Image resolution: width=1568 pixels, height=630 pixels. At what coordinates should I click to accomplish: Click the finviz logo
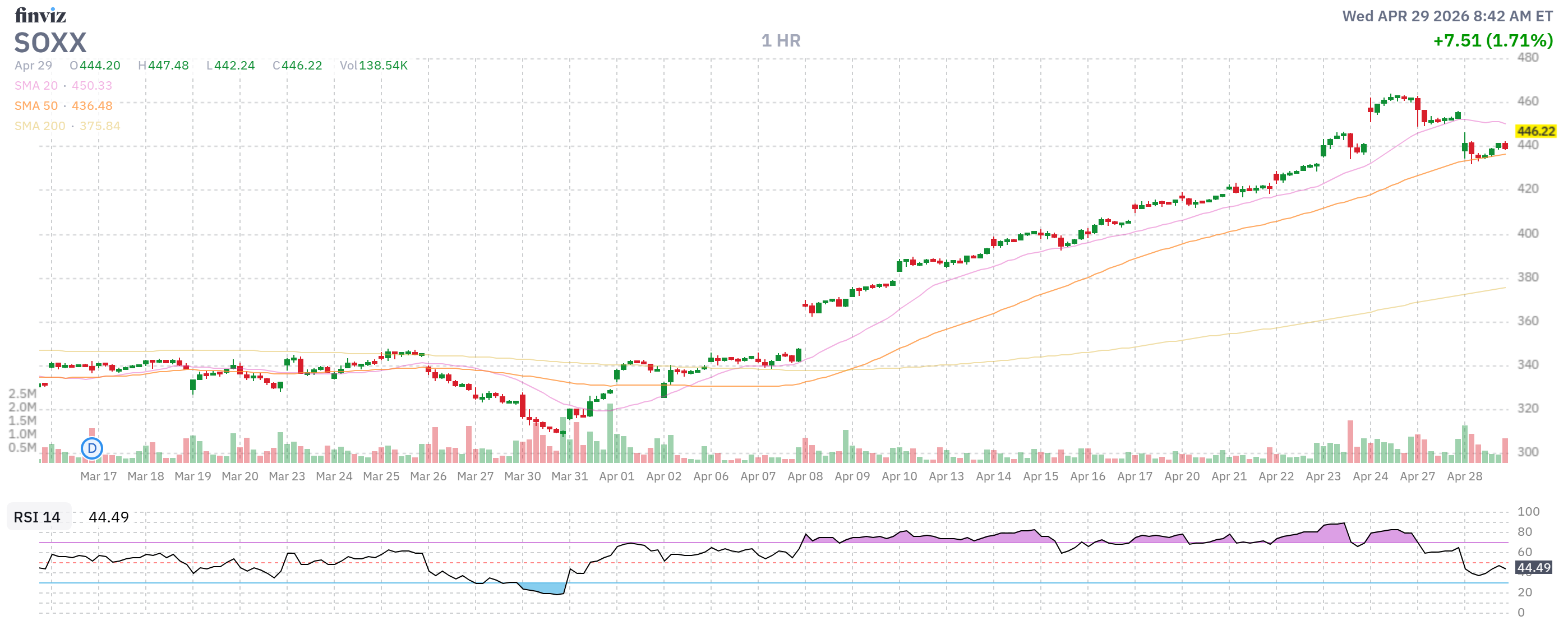(x=40, y=15)
